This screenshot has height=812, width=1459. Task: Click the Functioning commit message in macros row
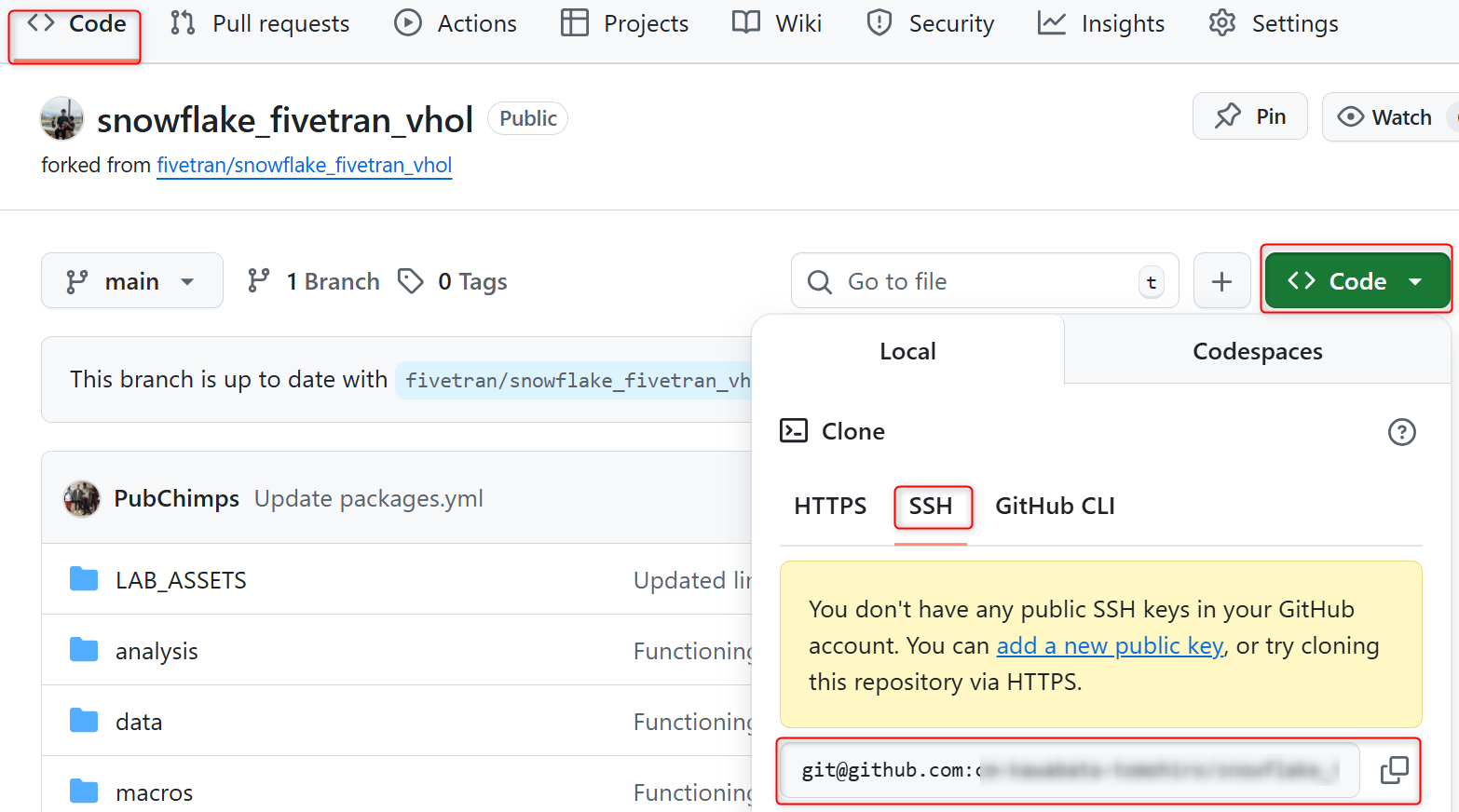(692, 792)
